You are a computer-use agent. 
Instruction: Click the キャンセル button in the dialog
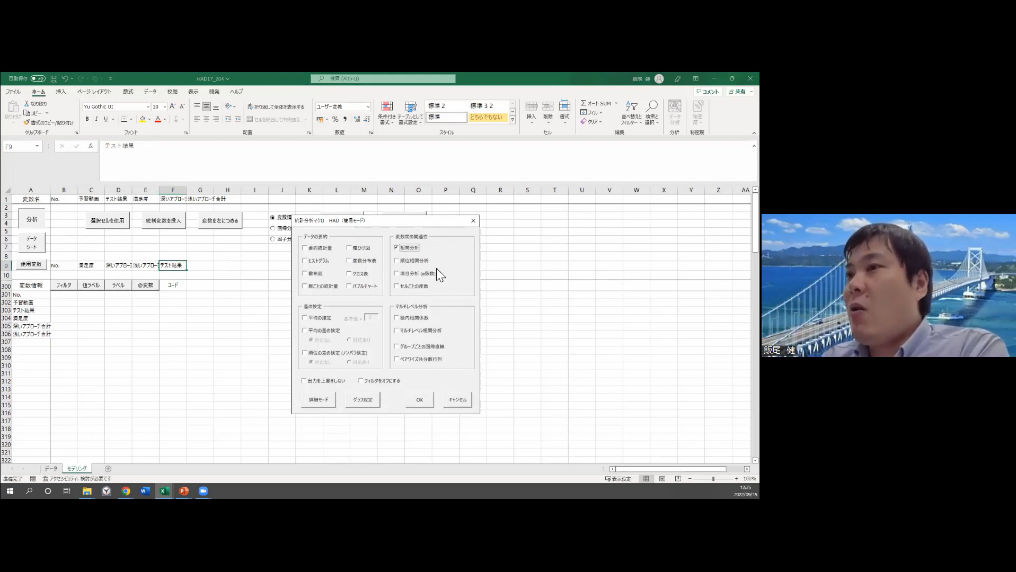(457, 399)
